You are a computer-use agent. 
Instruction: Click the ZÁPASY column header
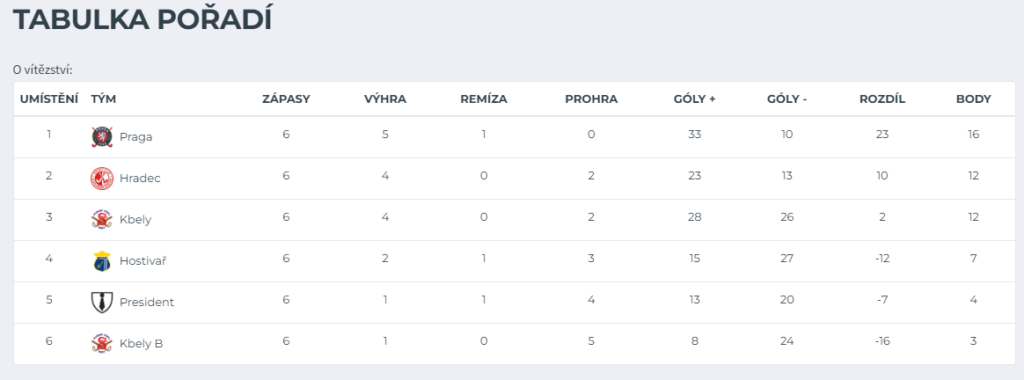(x=286, y=99)
